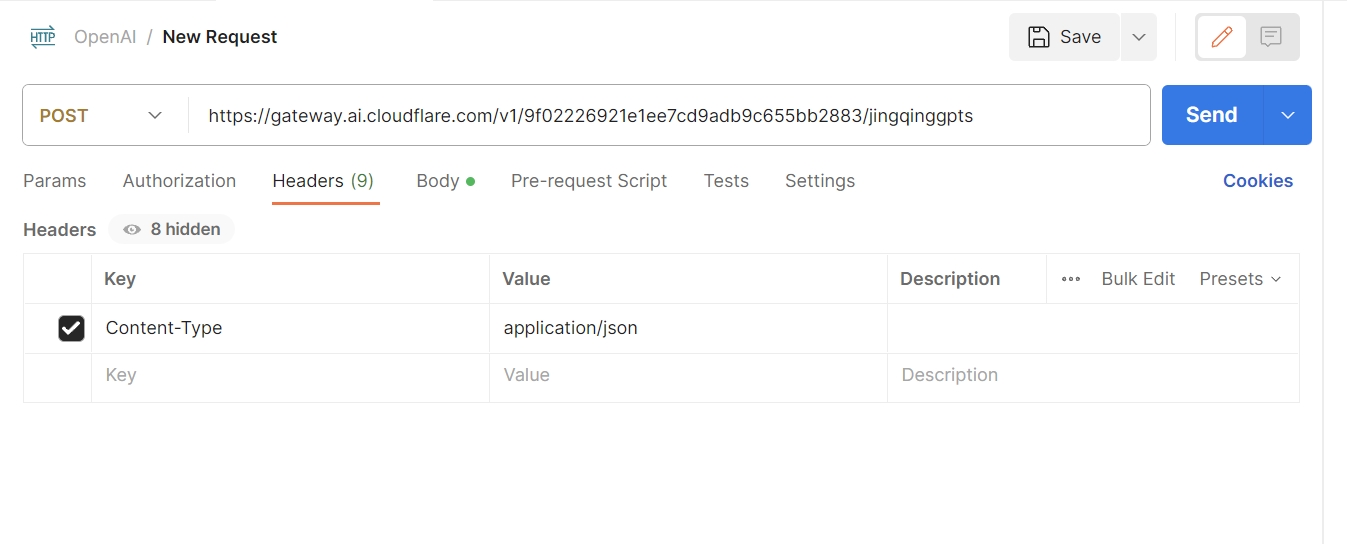Switch to the Params tab
The image size is (1347, 544).
click(54, 181)
